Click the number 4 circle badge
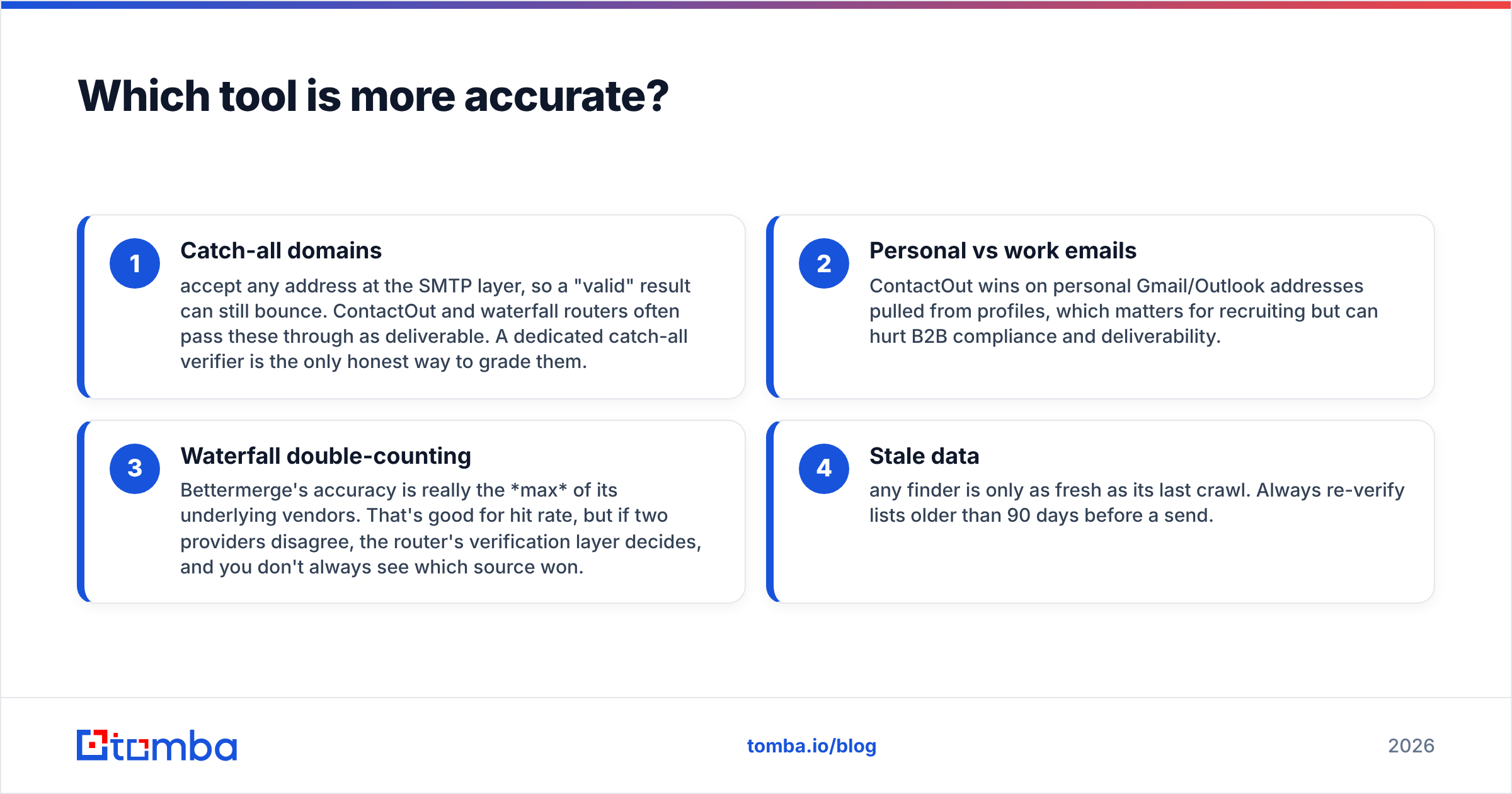Viewport: 1512px width, 794px height. pyautogui.click(x=824, y=468)
